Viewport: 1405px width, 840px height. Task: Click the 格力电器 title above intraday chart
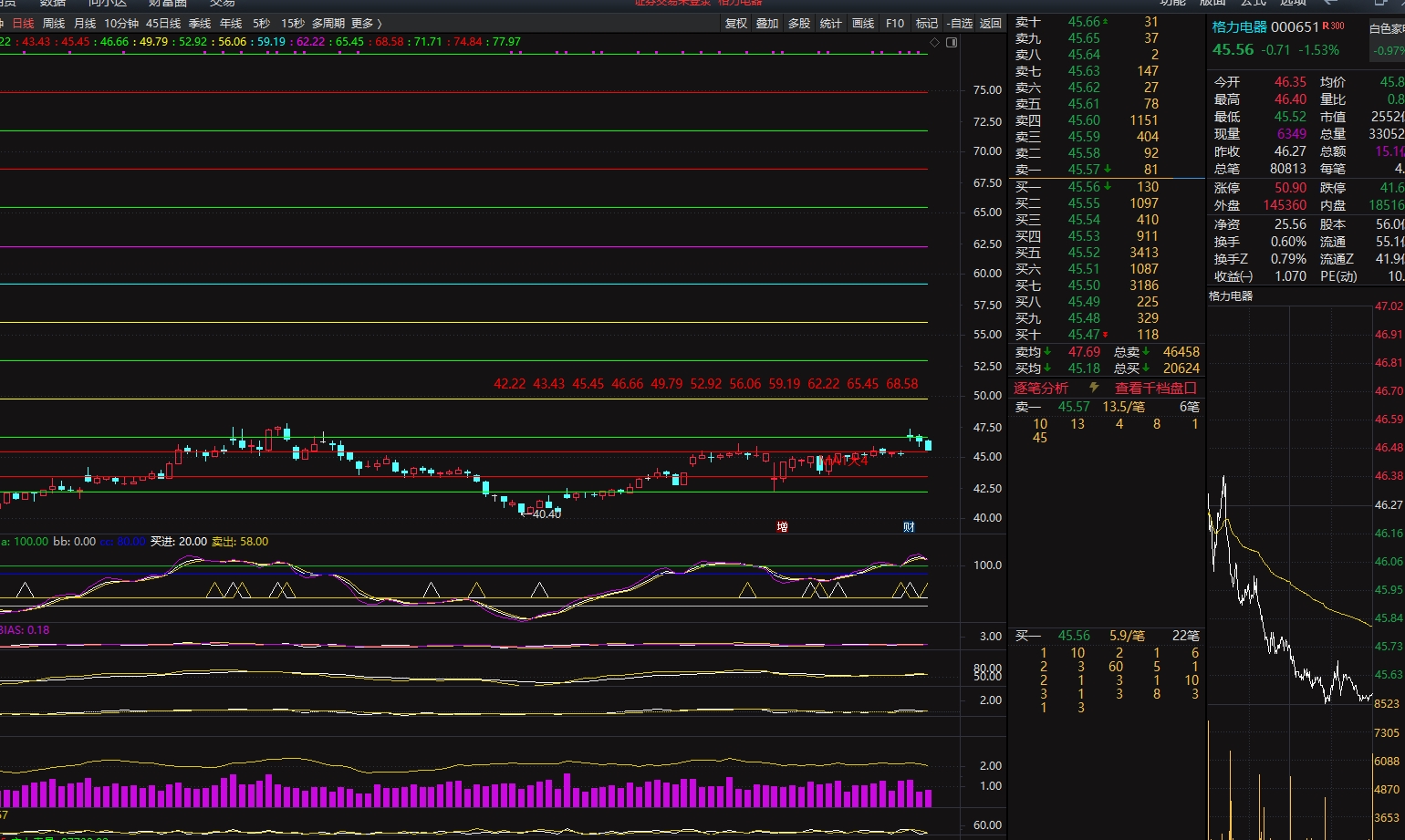[1231, 296]
